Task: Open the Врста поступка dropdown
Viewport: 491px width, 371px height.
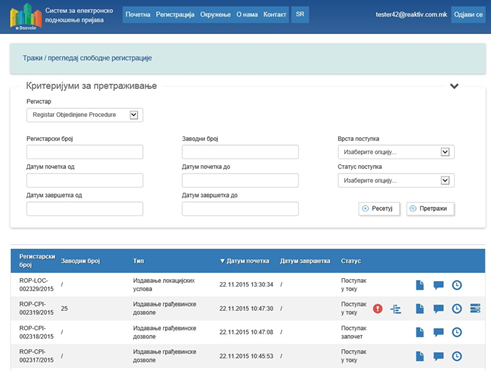Action: tap(396, 152)
